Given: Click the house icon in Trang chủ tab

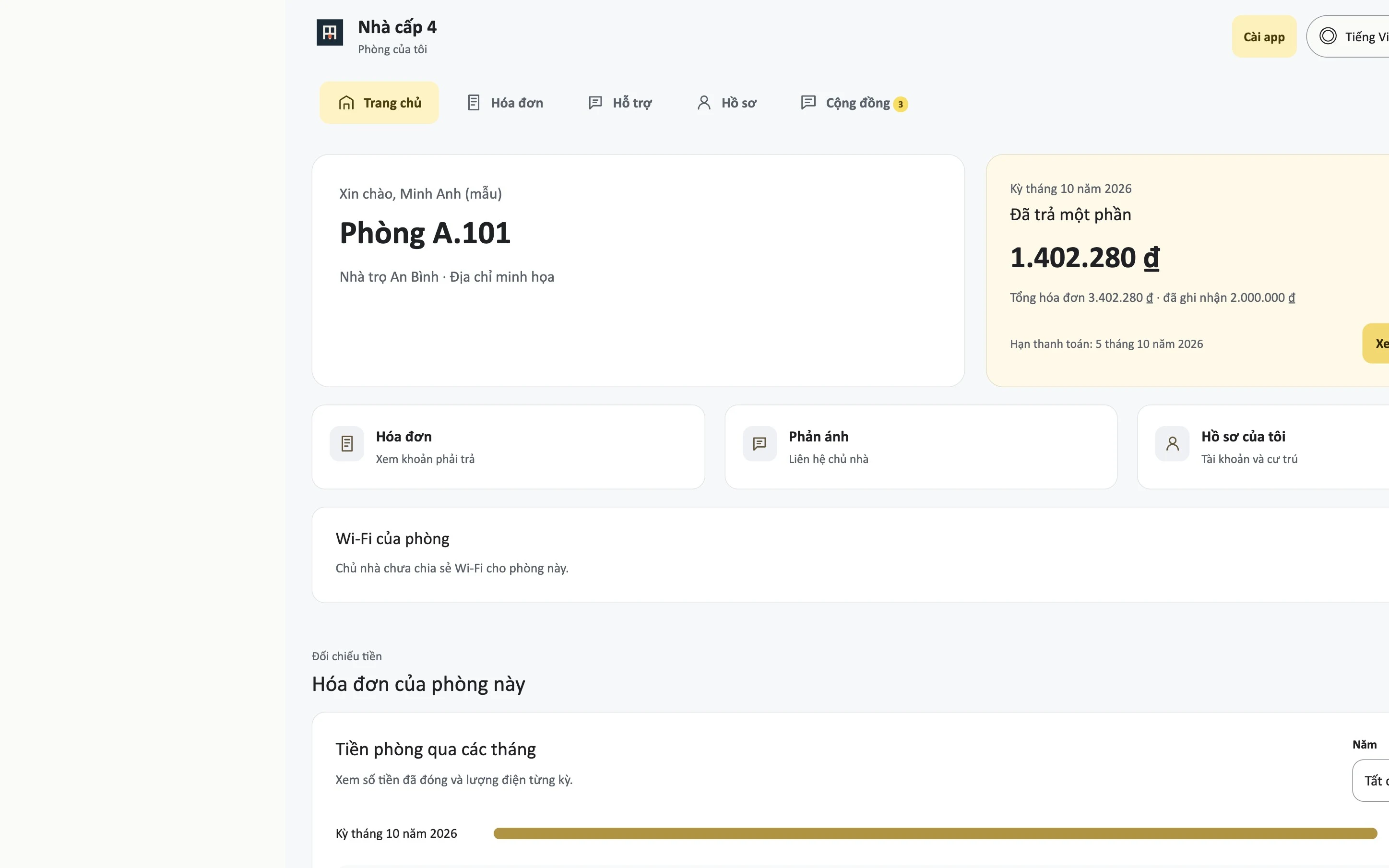Looking at the screenshot, I should 346,103.
